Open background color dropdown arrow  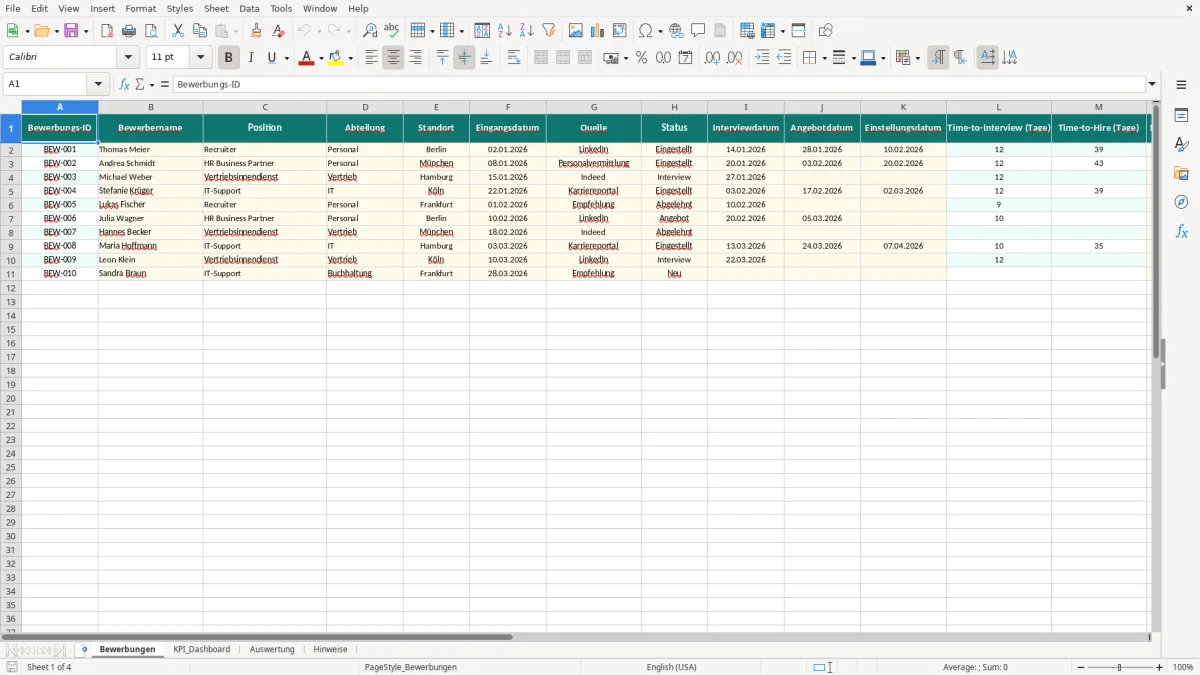tap(350, 58)
